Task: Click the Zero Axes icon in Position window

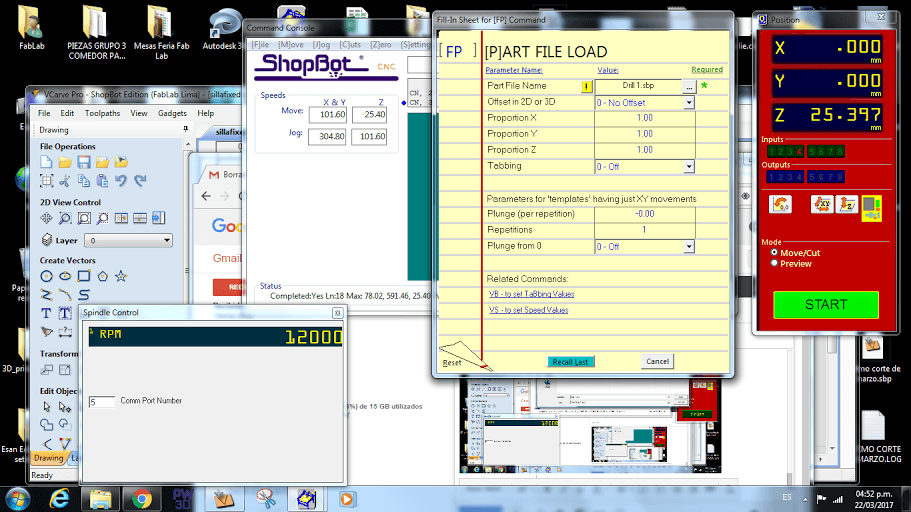Action: coord(780,204)
